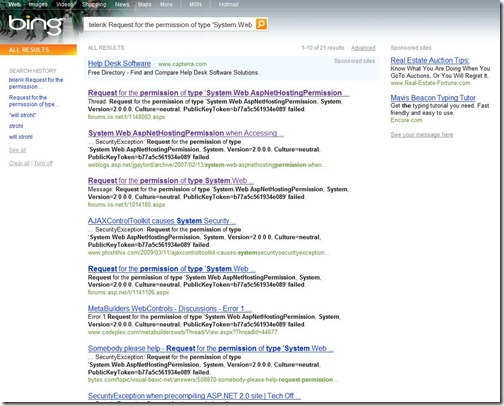Click 'See your message here' link
The width and height of the screenshot is (504, 406).
[421, 135]
